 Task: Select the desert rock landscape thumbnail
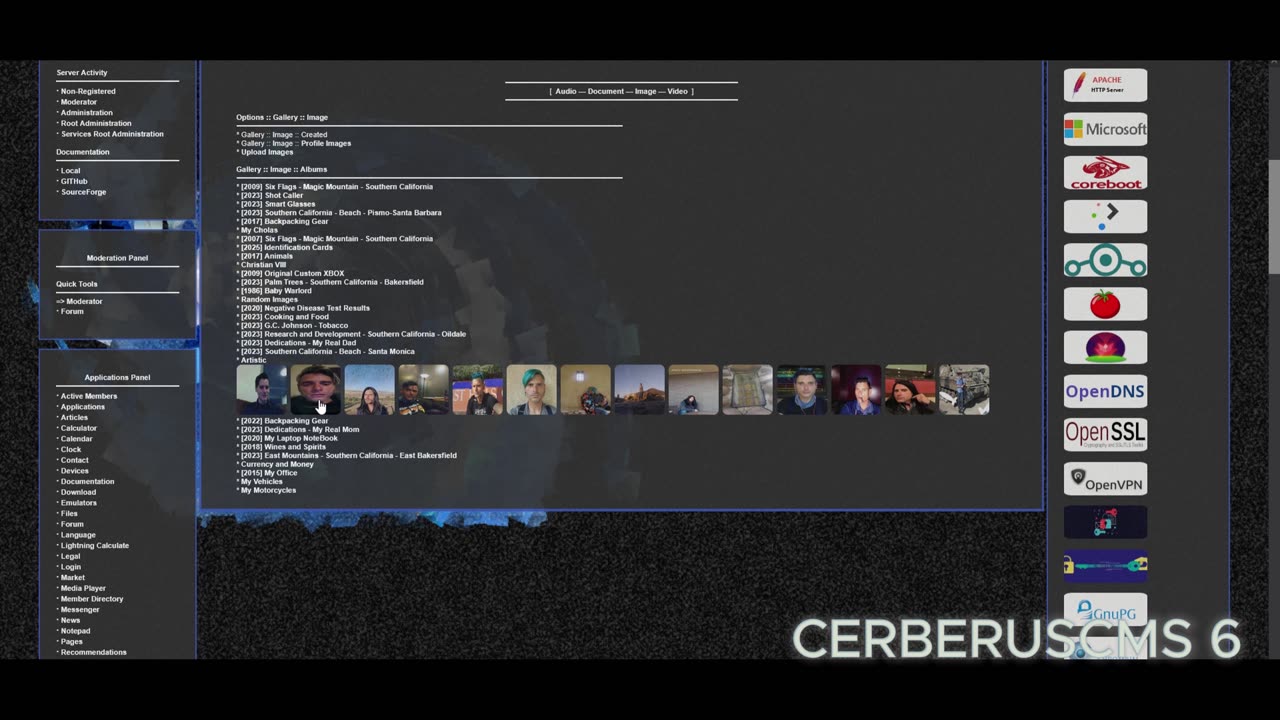(640, 390)
